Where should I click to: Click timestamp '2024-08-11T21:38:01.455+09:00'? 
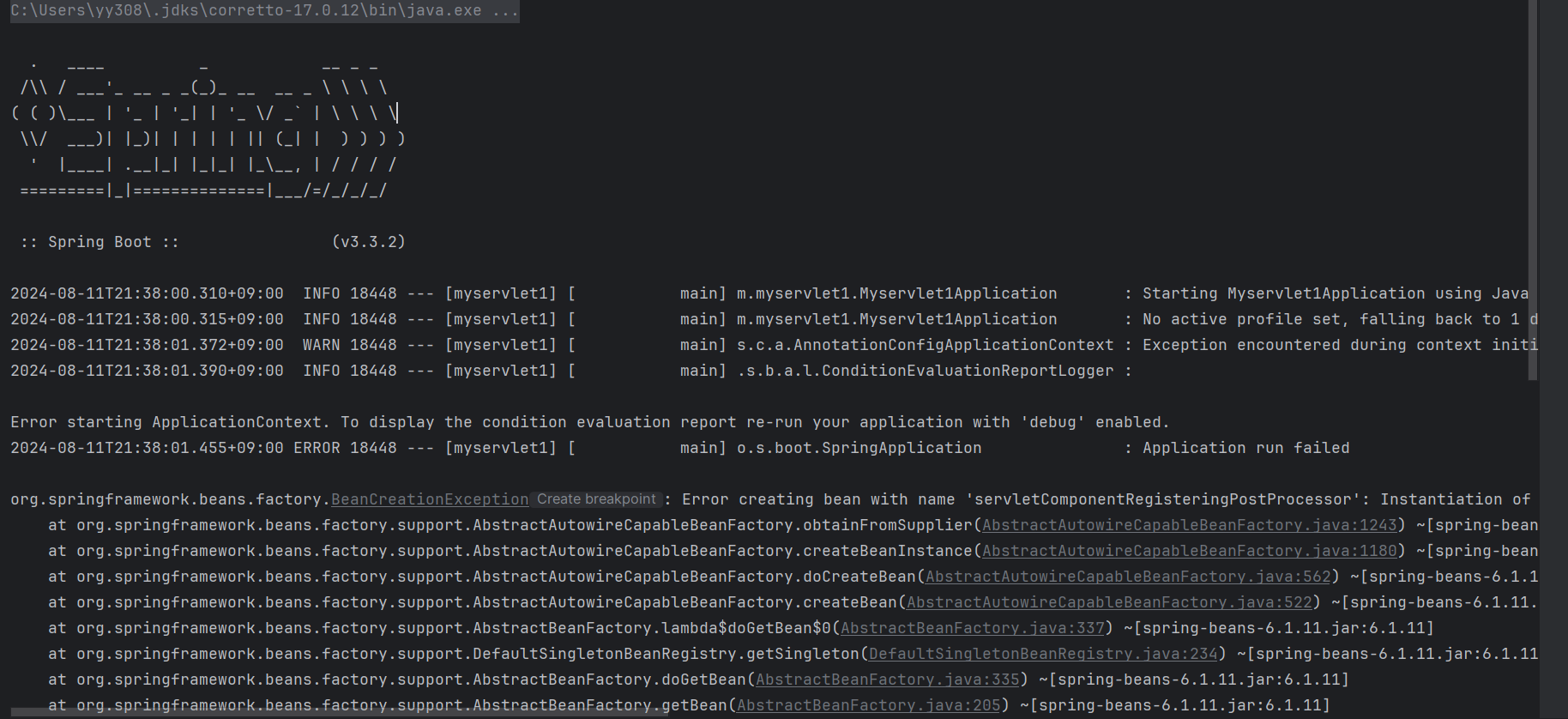pos(147,448)
